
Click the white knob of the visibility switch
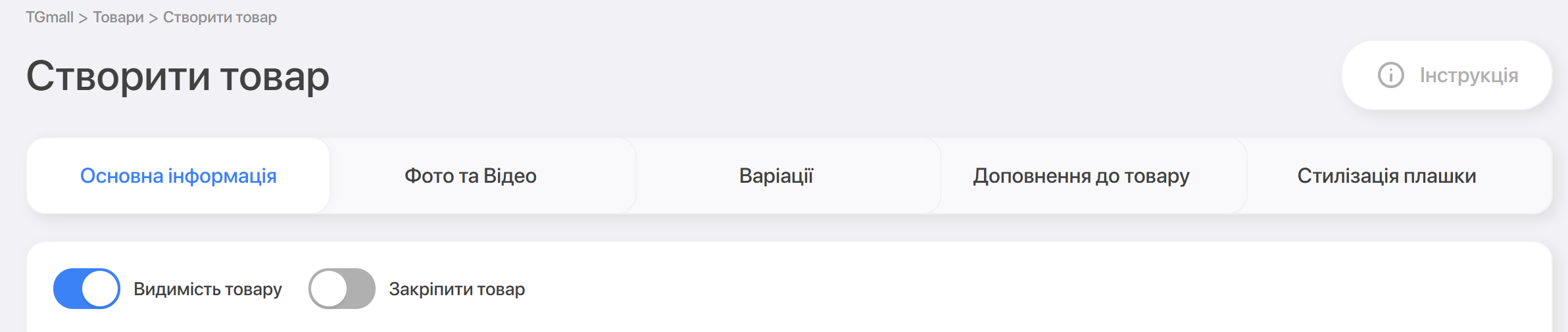click(x=100, y=289)
